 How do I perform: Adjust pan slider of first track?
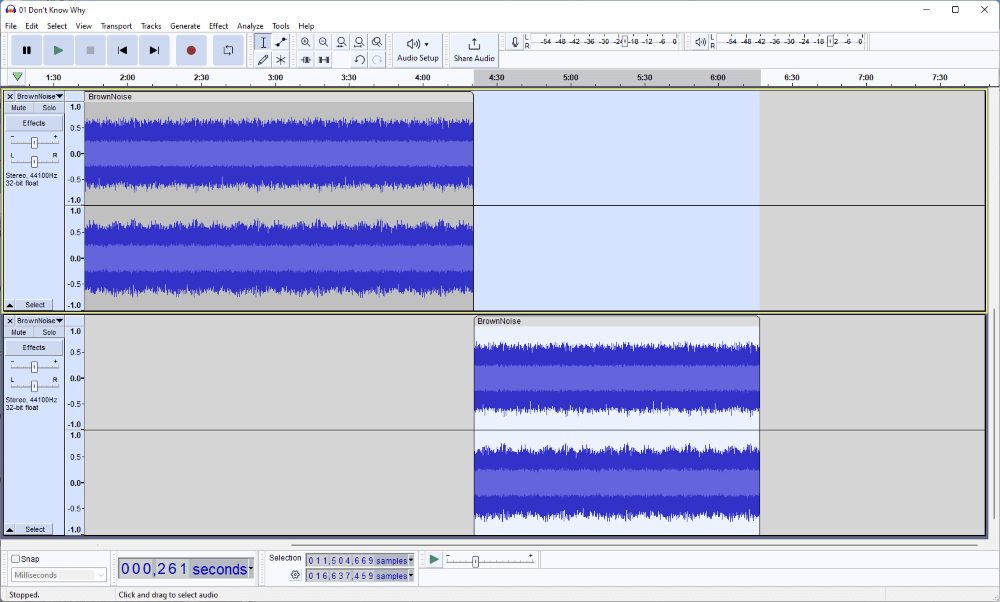(x=34, y=161)
